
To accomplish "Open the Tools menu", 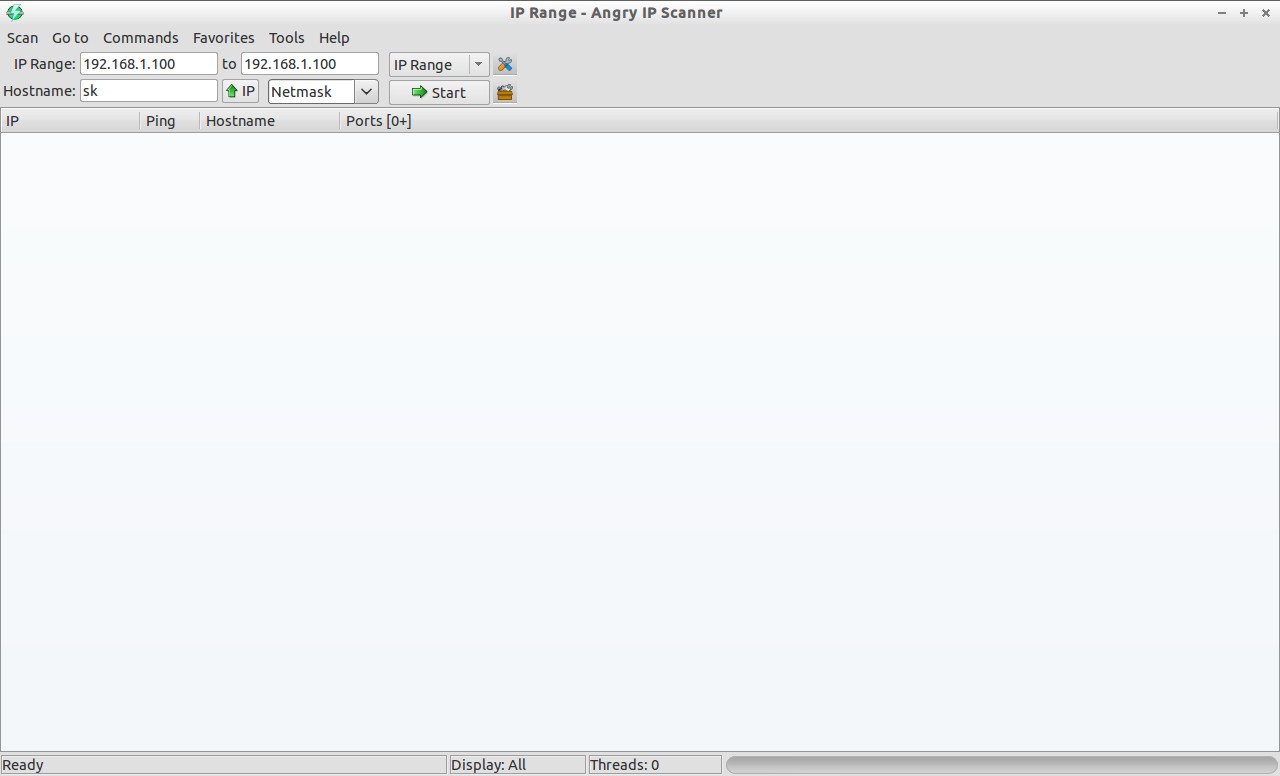I will pos(286,38).
